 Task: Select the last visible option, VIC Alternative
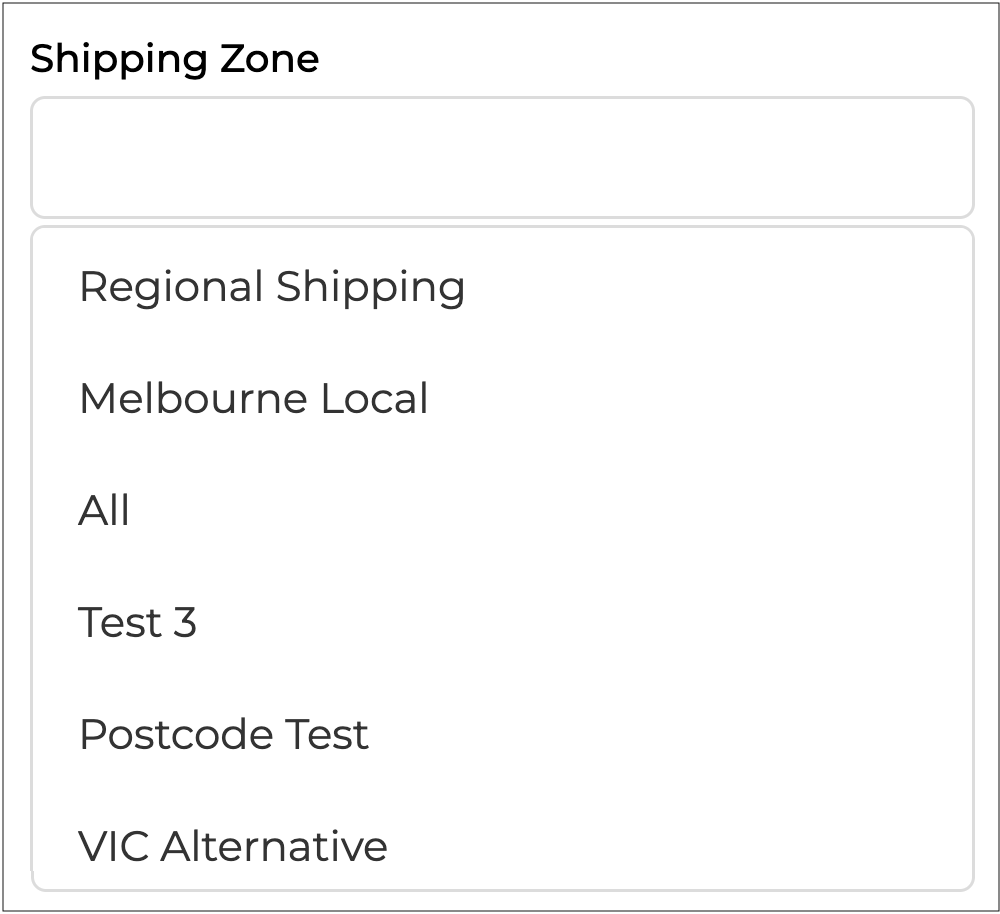[x=232, y=846]
